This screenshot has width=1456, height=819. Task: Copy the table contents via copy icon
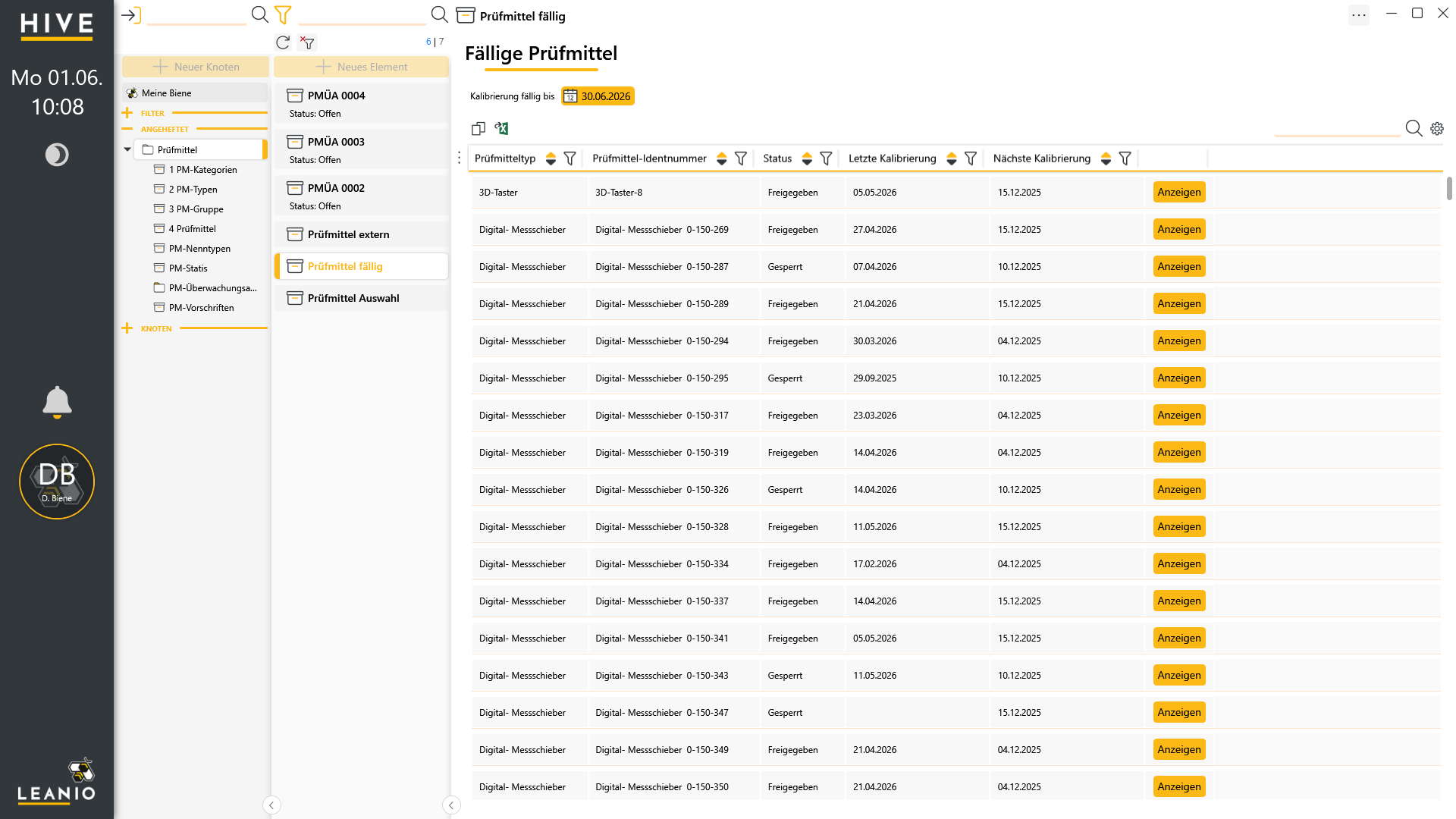(479, 128)
